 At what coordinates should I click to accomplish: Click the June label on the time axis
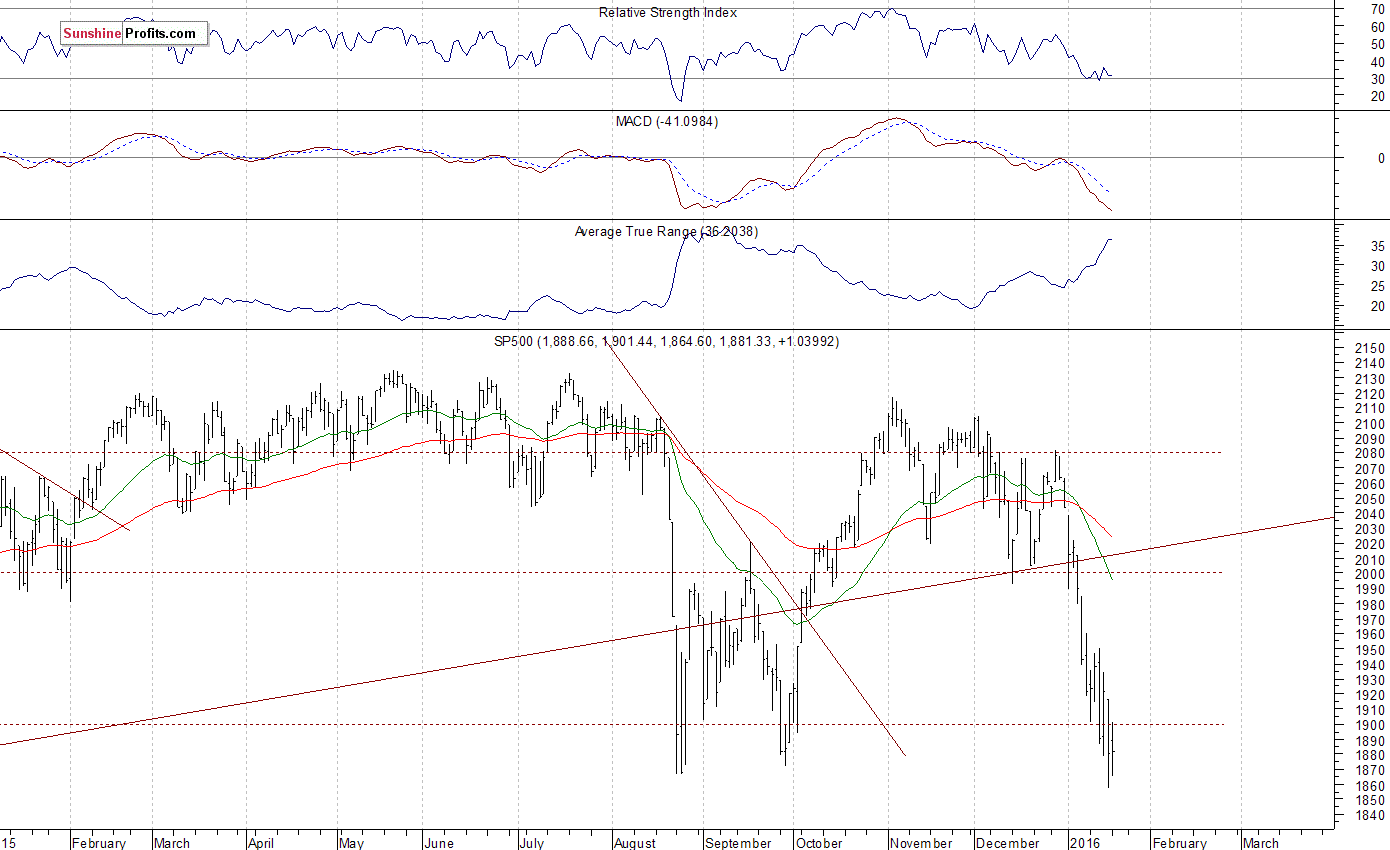coord(438,843)
